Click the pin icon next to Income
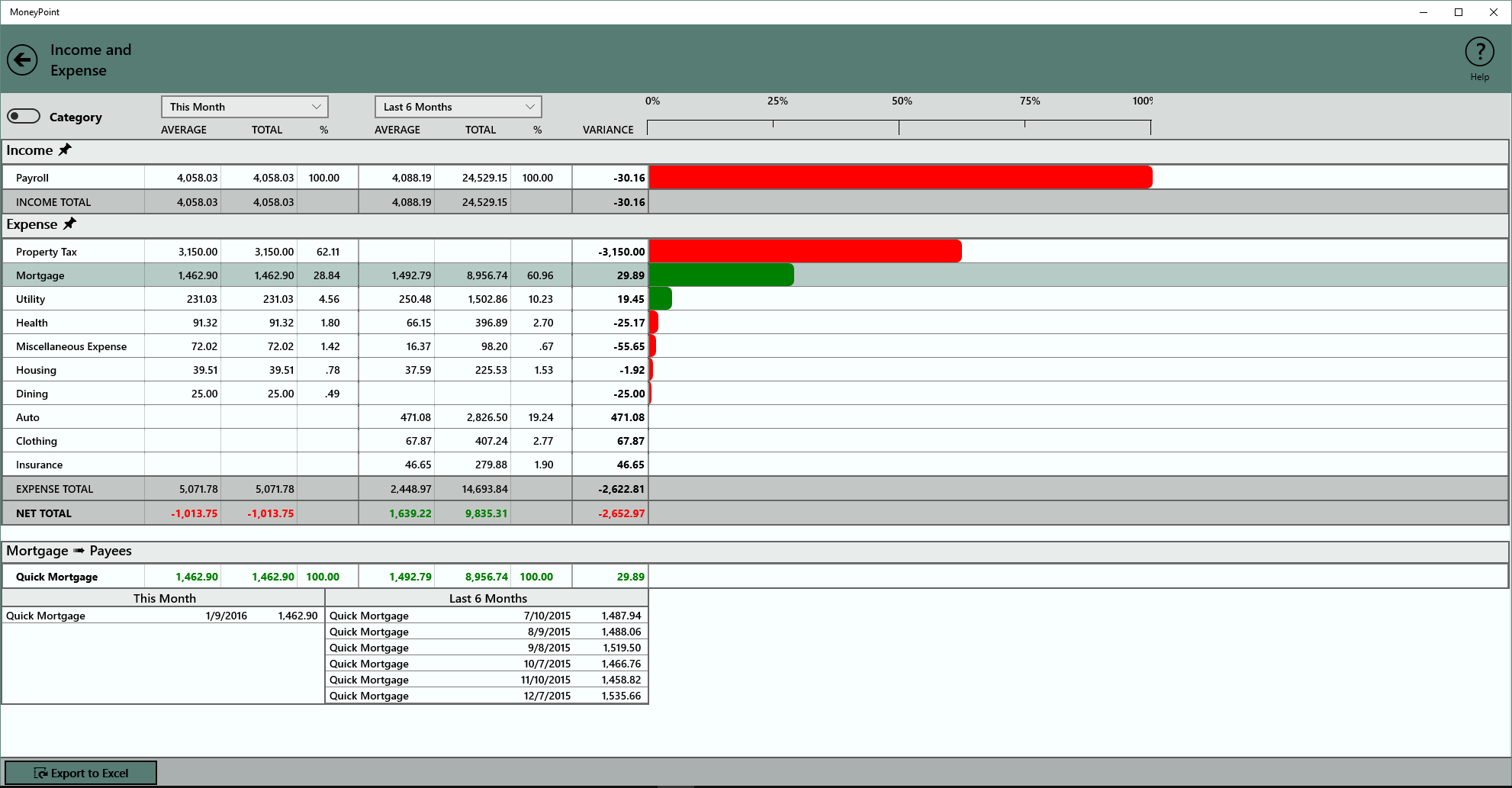The image size is (1512, 788). (x=66, y=150)
